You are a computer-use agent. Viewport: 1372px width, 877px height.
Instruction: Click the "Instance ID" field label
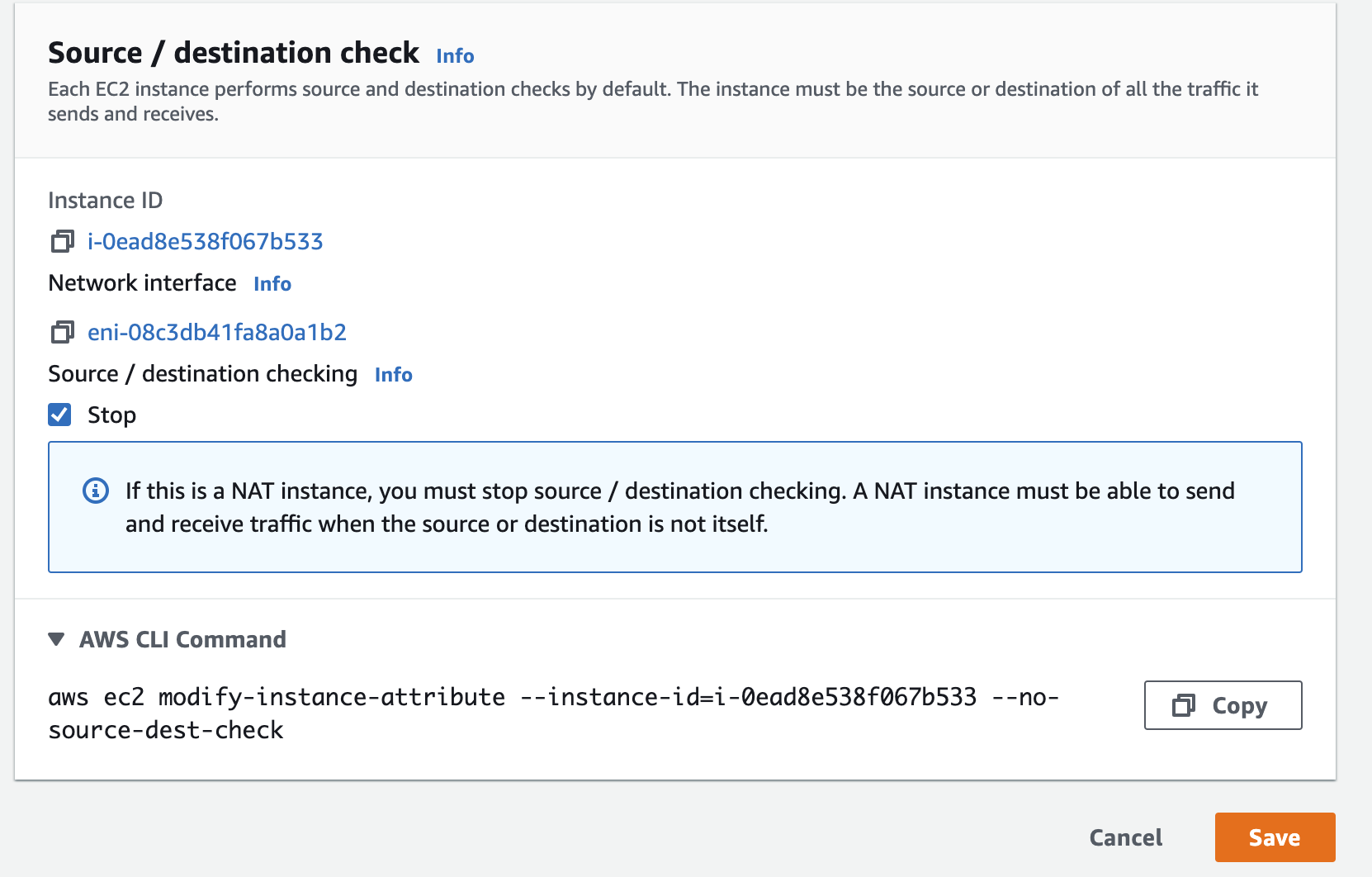(106, 200)
